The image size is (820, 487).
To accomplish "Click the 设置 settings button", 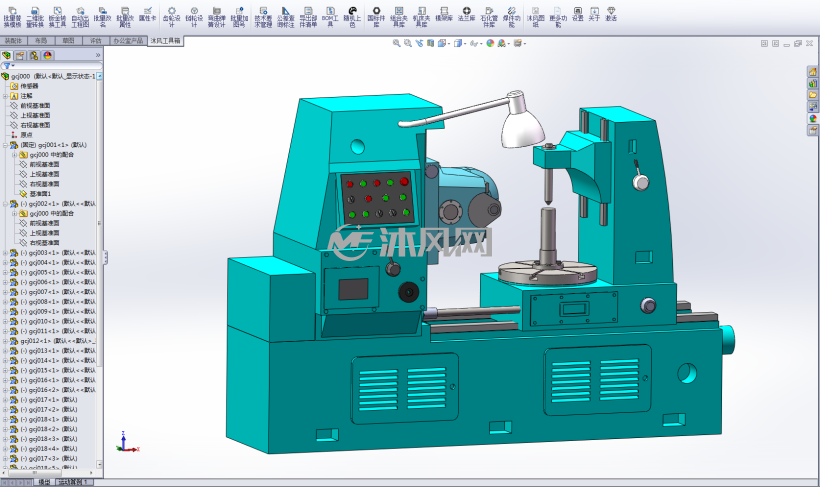I will click(x=577, y=14).
